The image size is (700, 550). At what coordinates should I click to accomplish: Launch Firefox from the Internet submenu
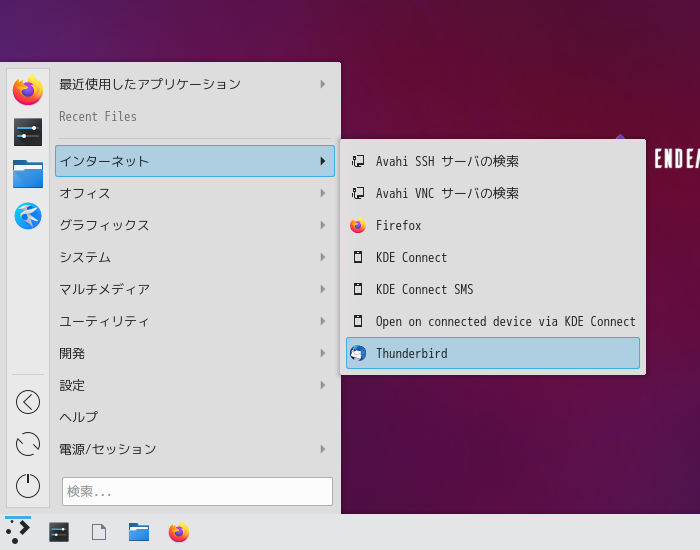[x=493, y=225]
